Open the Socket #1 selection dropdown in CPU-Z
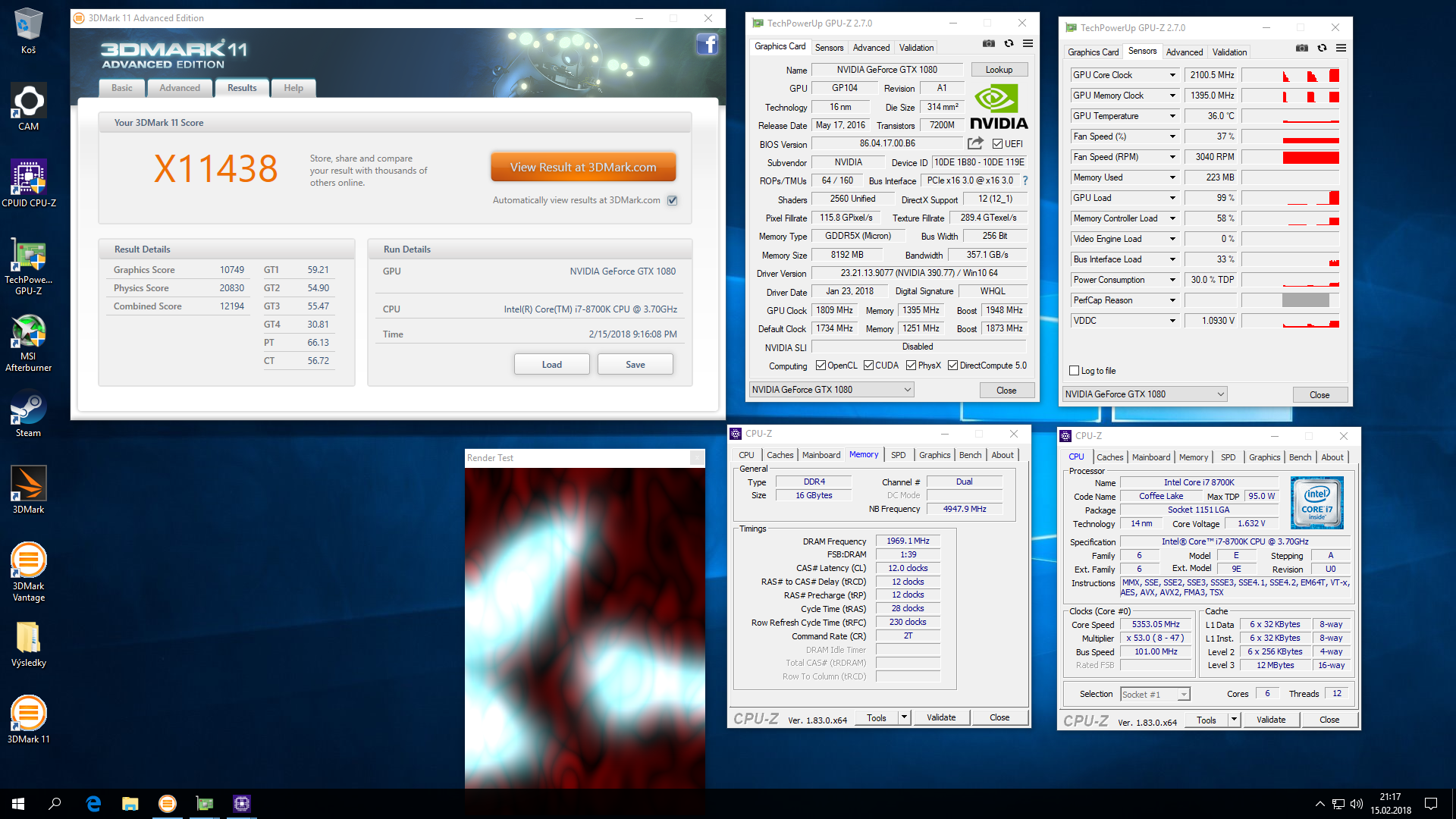The width and height of the screenshot is (1456, 819). coord(1155,695)
